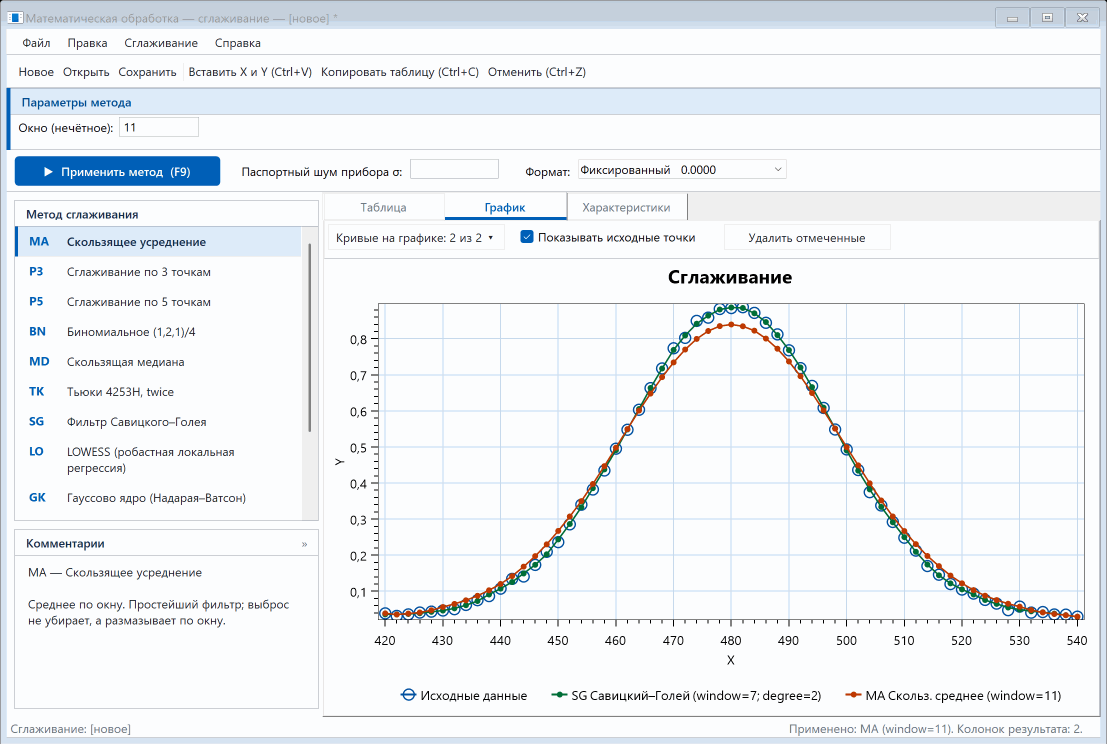Viewport: 1107px width, 744px height.
Task: Choose LO LOWESS regression method
Action: coord(158,460)
